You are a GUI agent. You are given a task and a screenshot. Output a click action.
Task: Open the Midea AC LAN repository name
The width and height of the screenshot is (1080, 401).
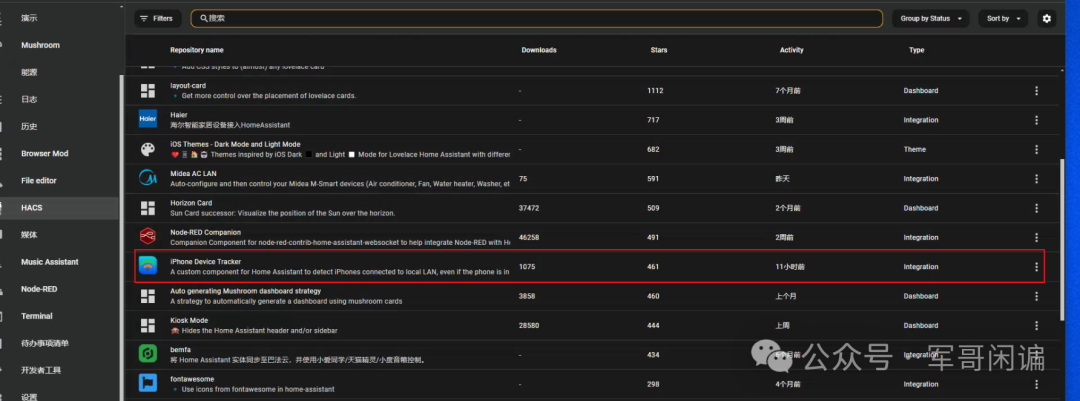click(x=193, y=174)
